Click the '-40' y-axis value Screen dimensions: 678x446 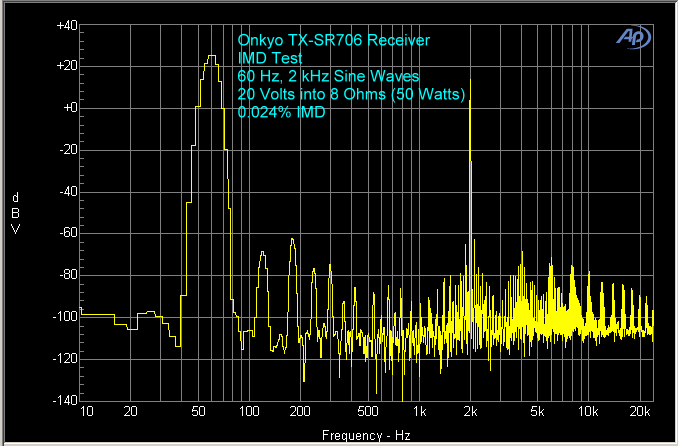(x=68, y=191)
